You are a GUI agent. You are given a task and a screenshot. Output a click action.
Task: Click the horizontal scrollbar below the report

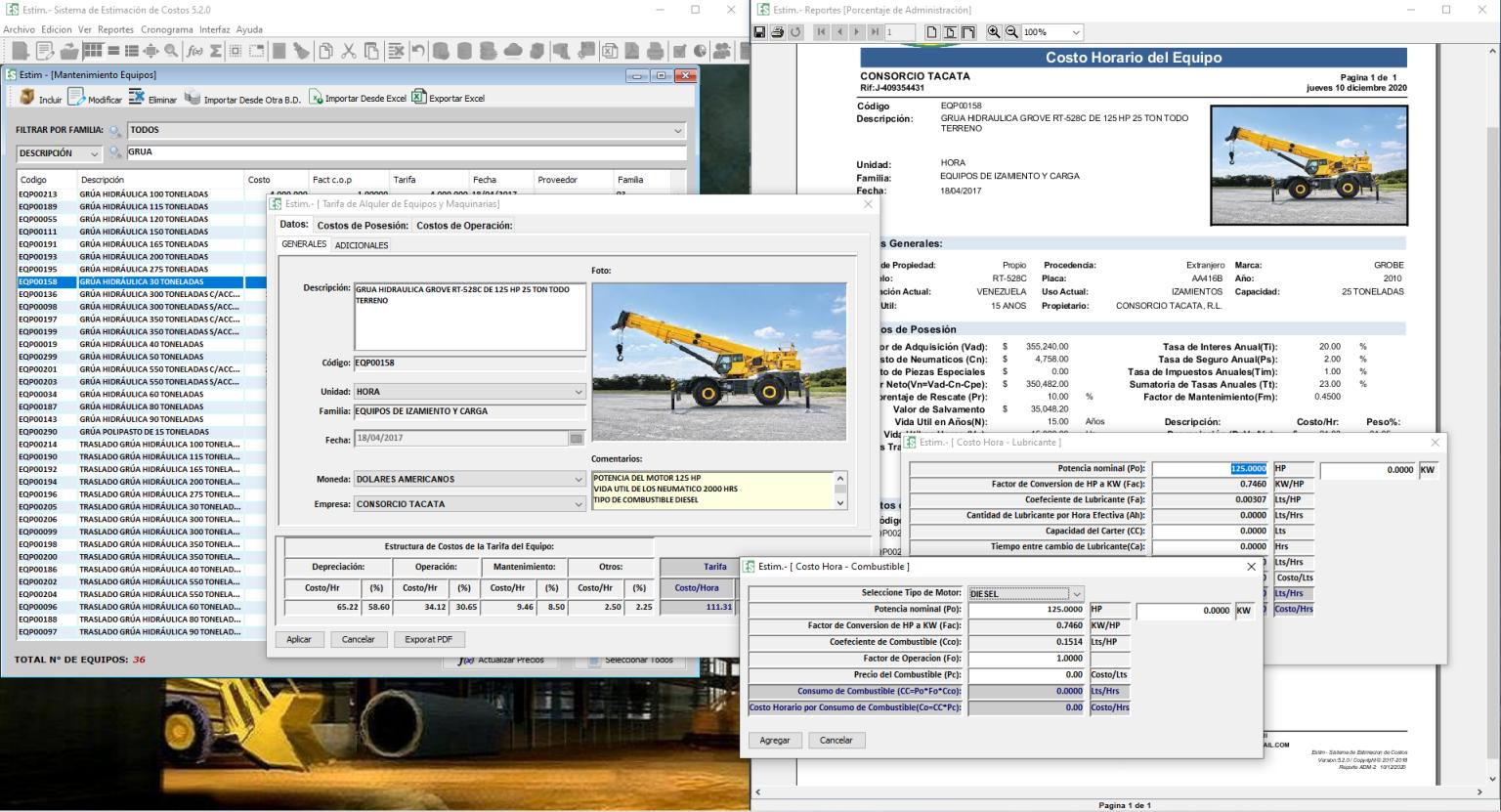(x=1075, y=790)
